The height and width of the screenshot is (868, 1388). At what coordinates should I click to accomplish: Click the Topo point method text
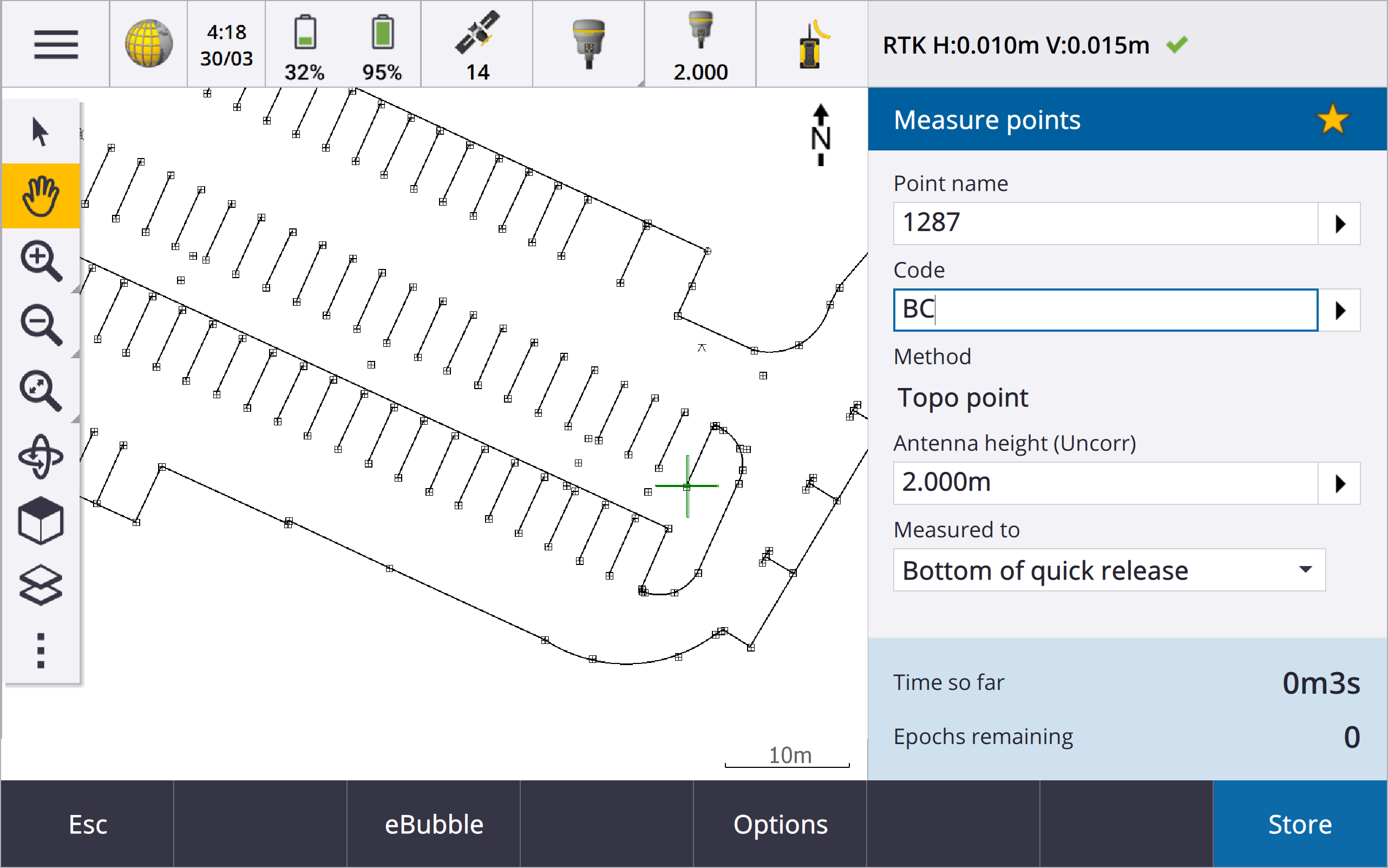coord(963,398)
